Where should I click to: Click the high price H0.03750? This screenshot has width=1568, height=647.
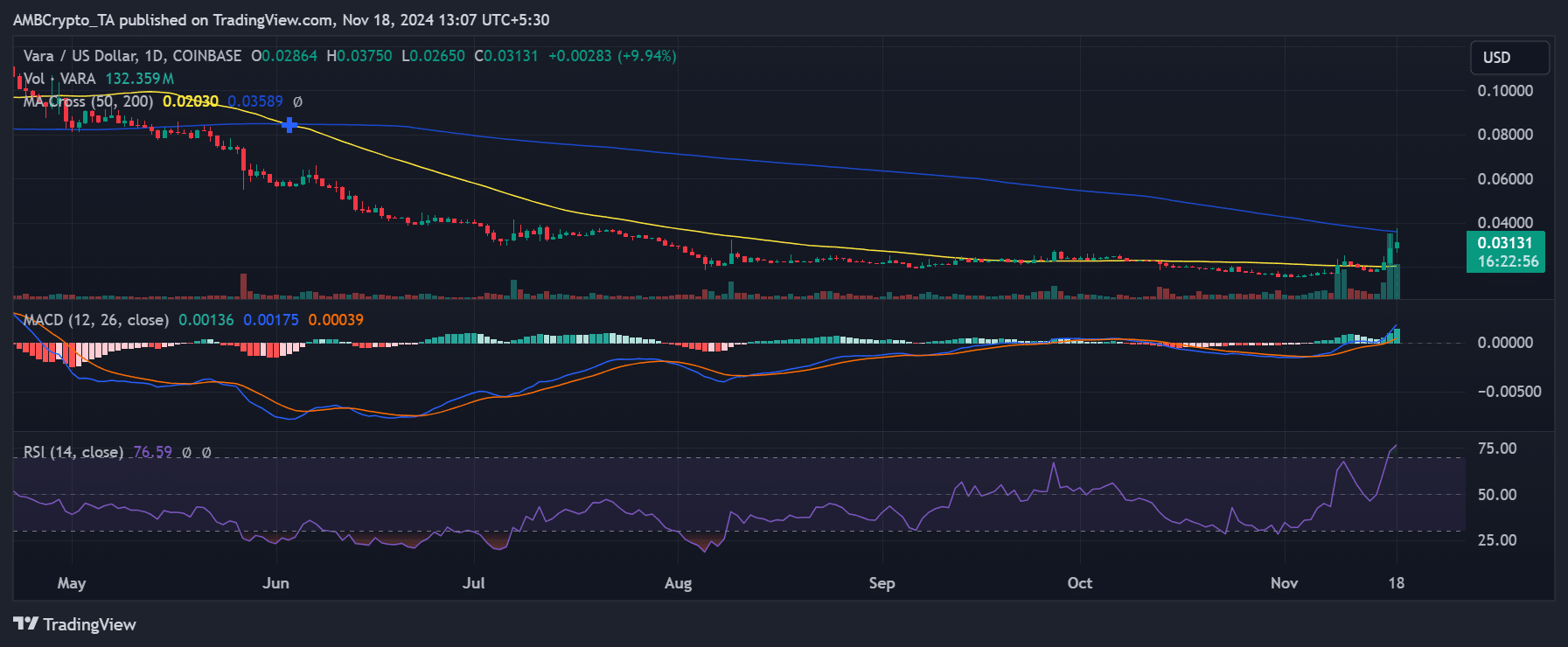[x=359, y=56]
